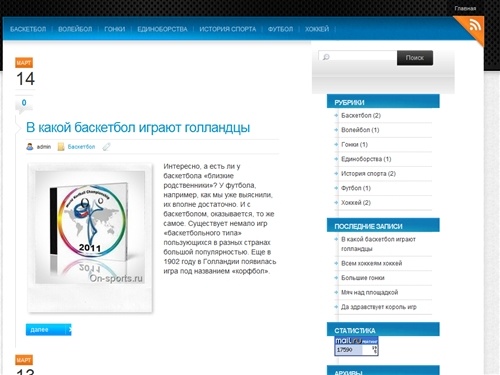Click the admin author user icon
500x375 pixels.
(x=30, y=147)
